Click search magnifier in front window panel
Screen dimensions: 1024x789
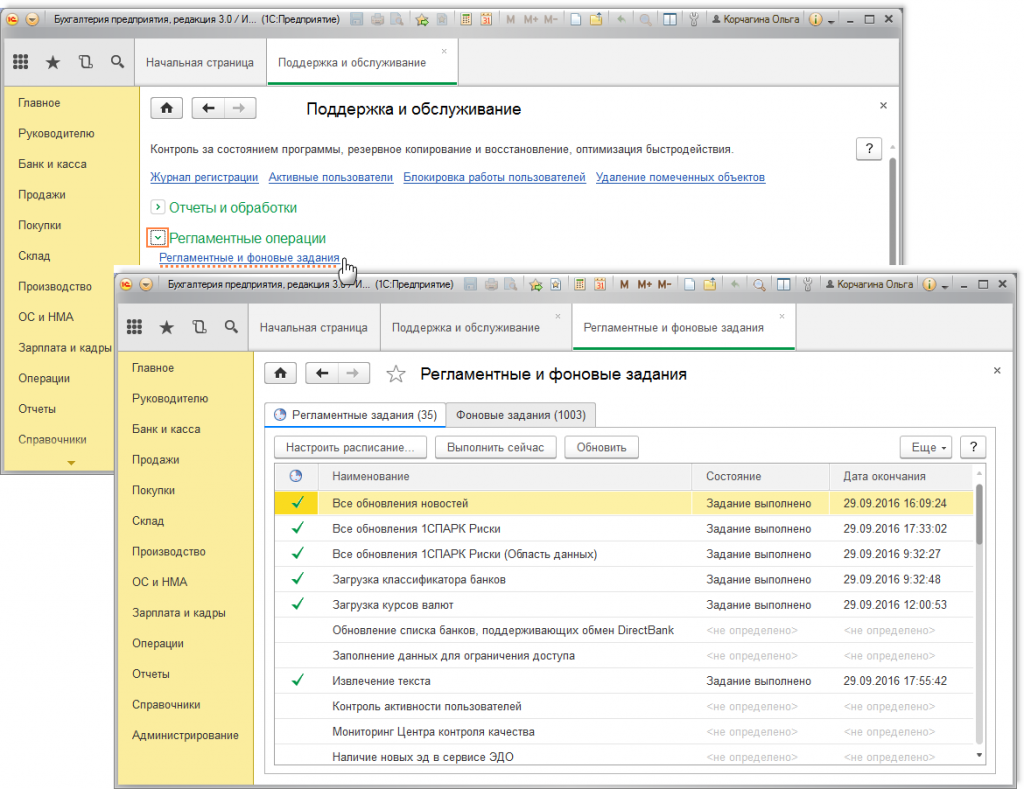pos(231,327)
